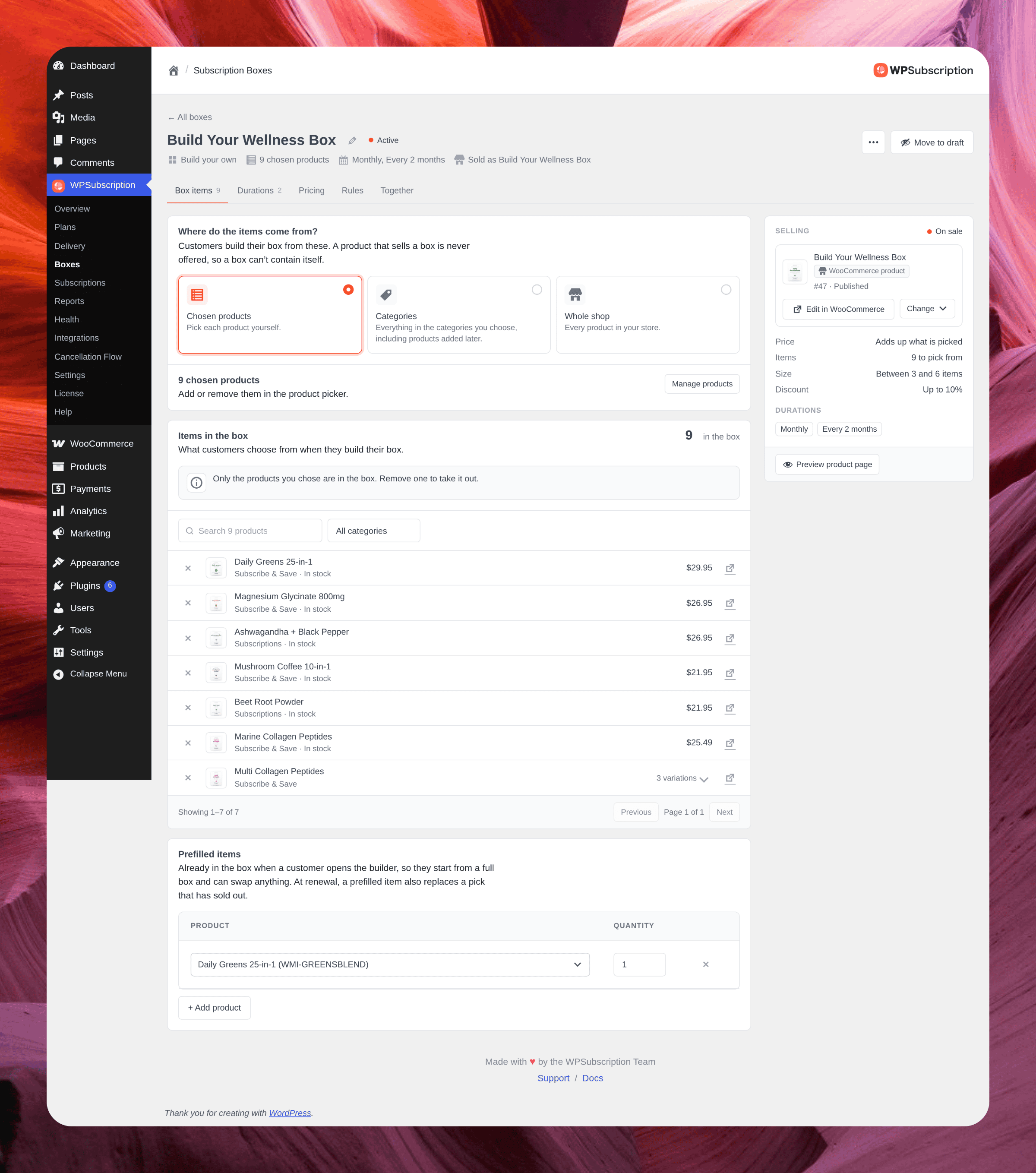Focus the Search 9 products field
The width and height of the screenshot is (1036, 1173).
(x=250, y=531)
